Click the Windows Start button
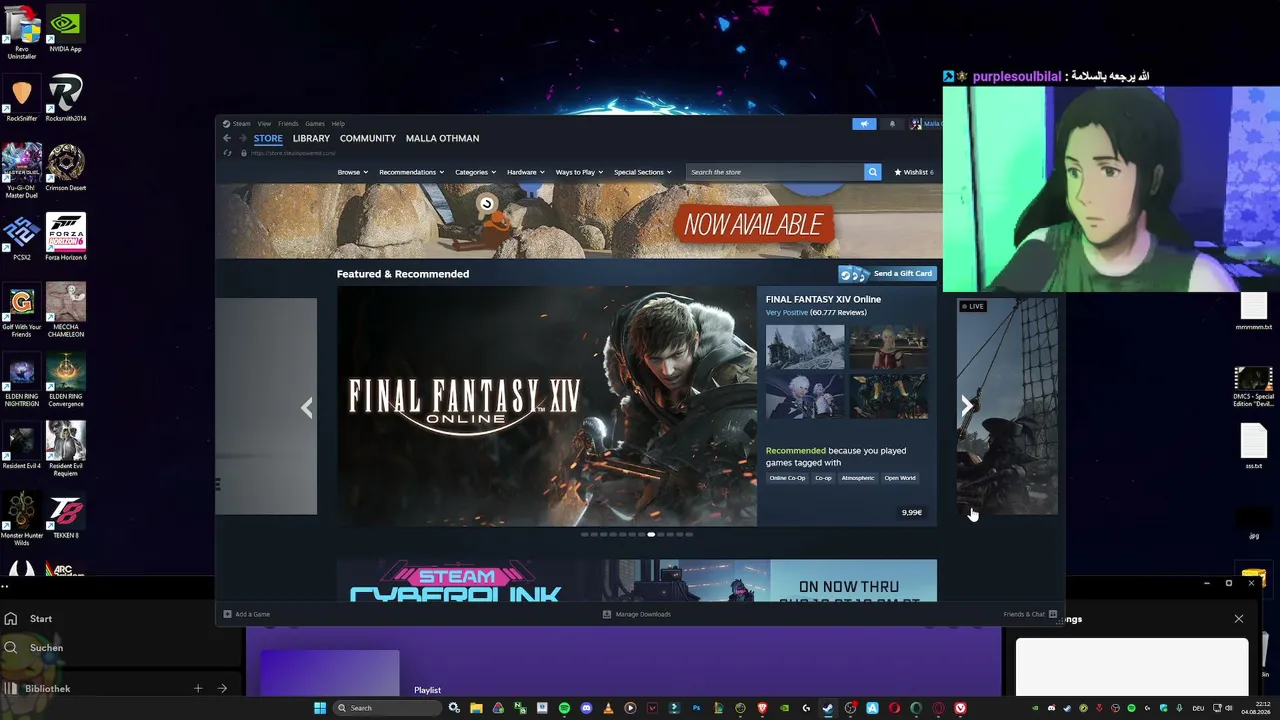The width and height of the screenshot is (1280, 720). (320, 708)
